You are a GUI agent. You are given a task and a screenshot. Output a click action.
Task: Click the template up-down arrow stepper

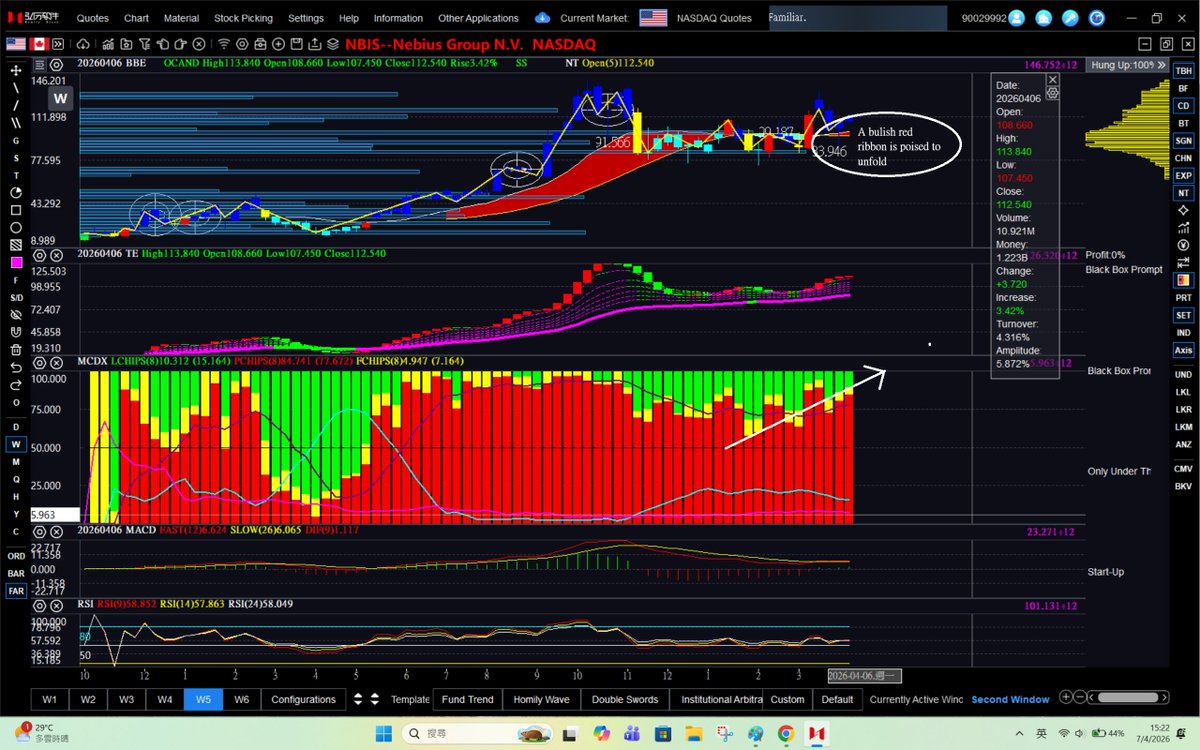[374, 699]
